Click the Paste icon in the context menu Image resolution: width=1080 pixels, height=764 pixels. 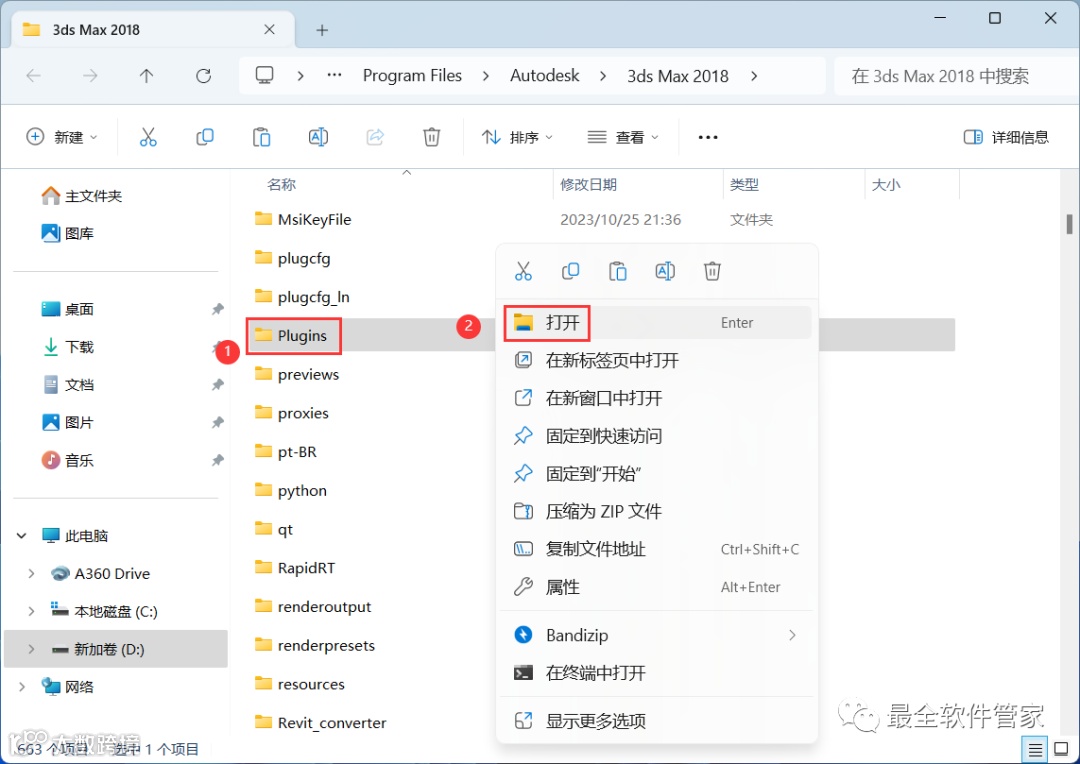(618, 271)
